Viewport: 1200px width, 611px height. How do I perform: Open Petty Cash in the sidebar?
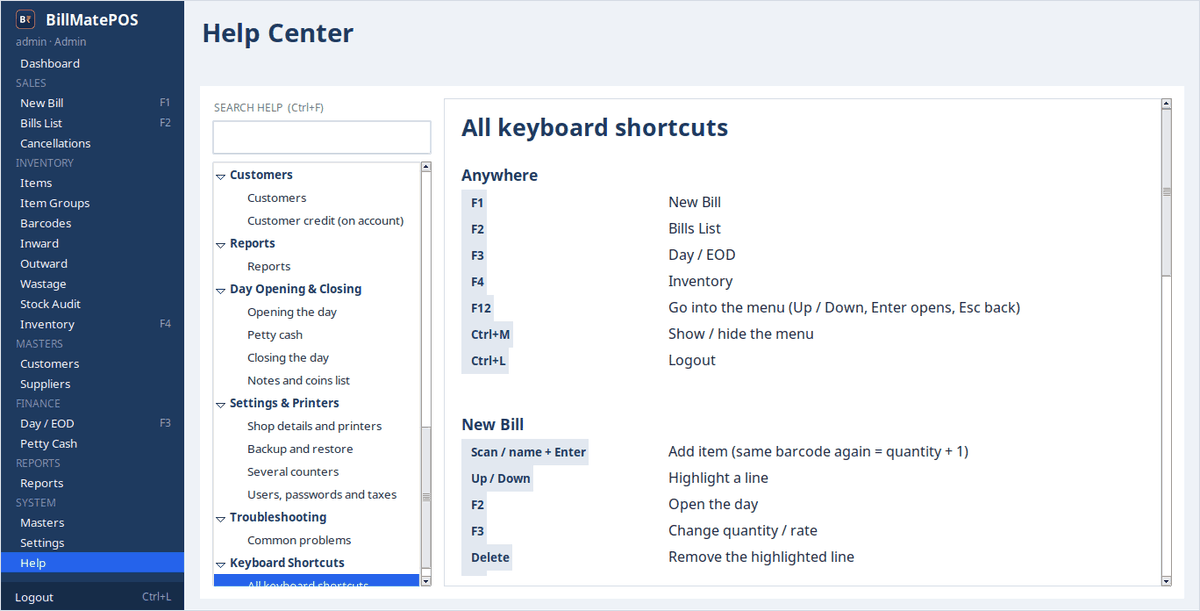click(92, 443)
